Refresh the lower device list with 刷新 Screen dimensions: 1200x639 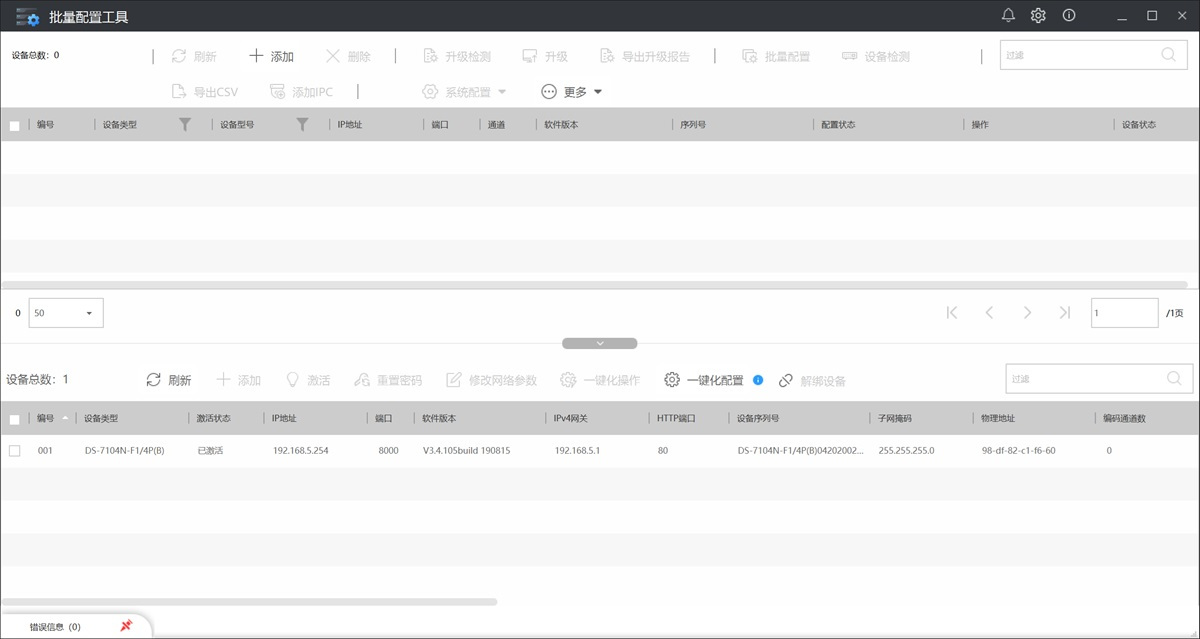point(169,380)
